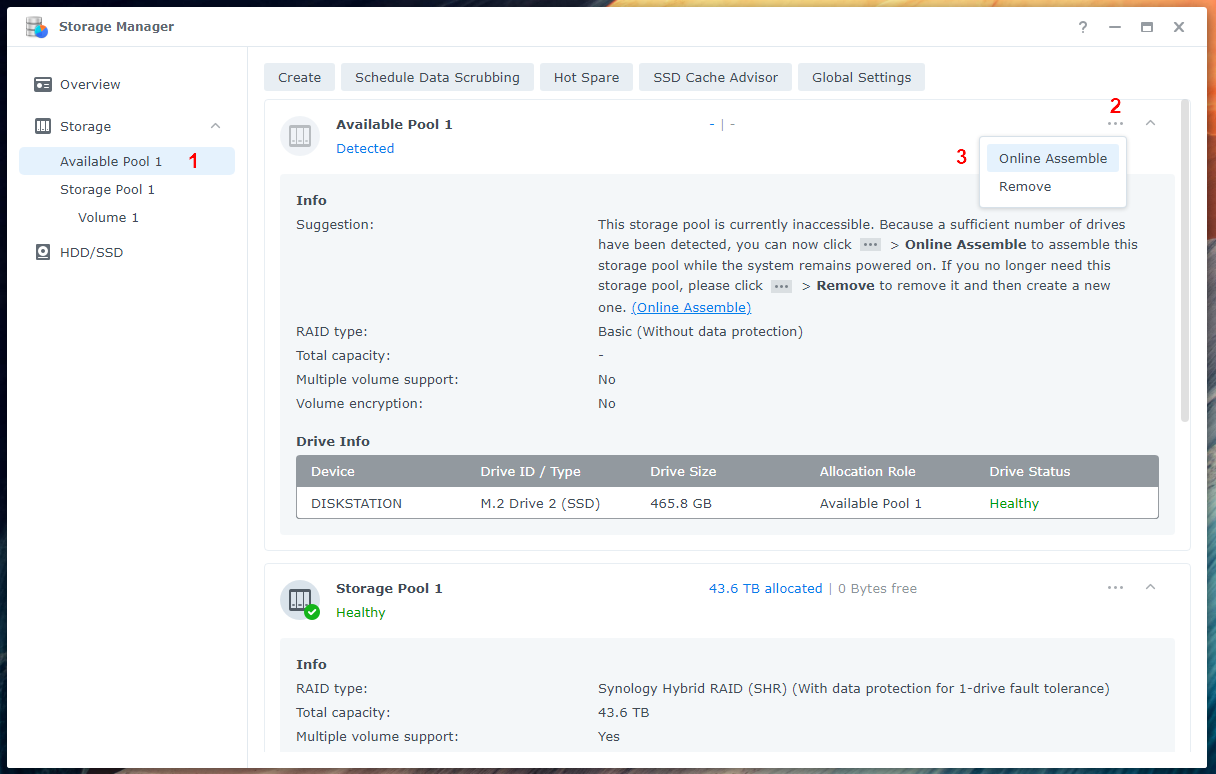
Task: Click the Storage Pool 1 healthy icon
Action: (x=300, y=600)
